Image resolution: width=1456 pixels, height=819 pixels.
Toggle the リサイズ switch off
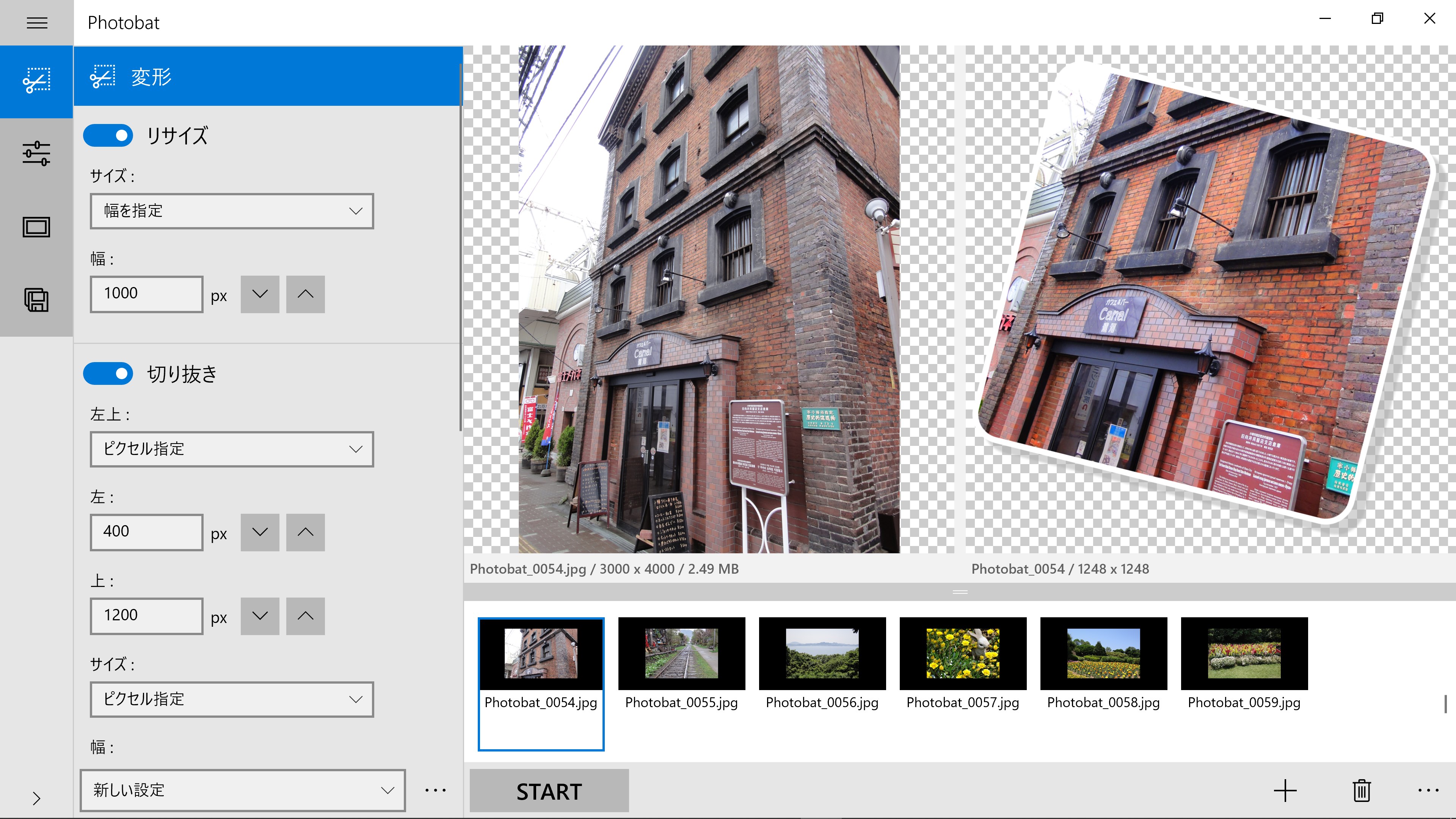pos(108,136)
